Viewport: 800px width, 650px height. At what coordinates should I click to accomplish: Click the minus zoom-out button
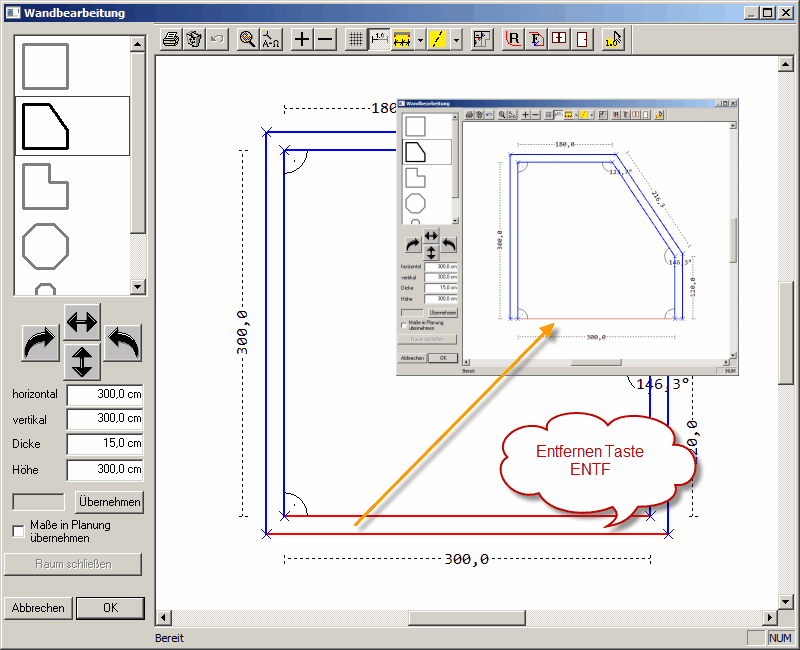325,39
